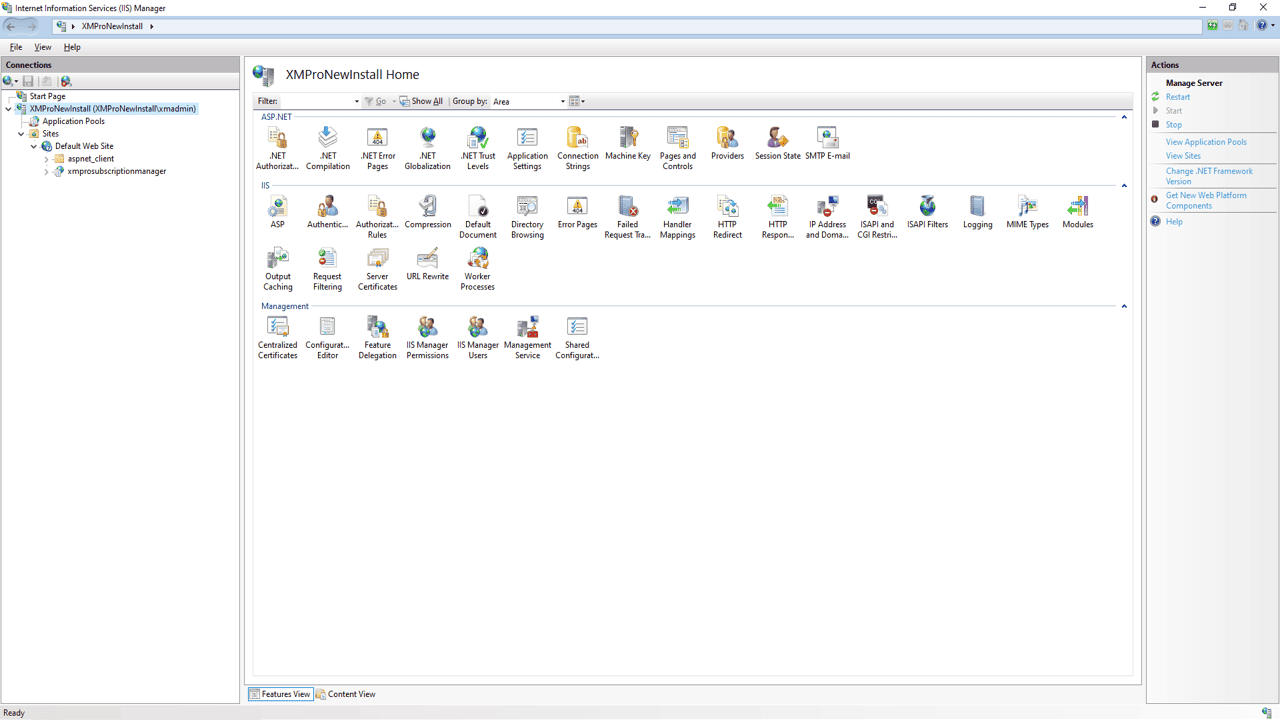This screenshot has height=720, width=1280.
Task: Open the Logging feature
Action: [977, 212]
